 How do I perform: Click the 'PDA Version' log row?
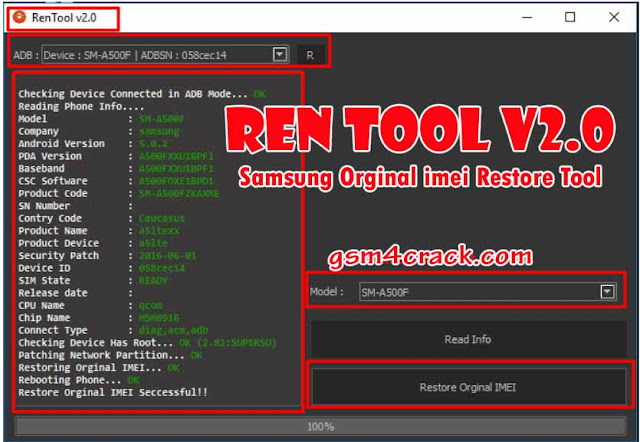click(116, 156)
